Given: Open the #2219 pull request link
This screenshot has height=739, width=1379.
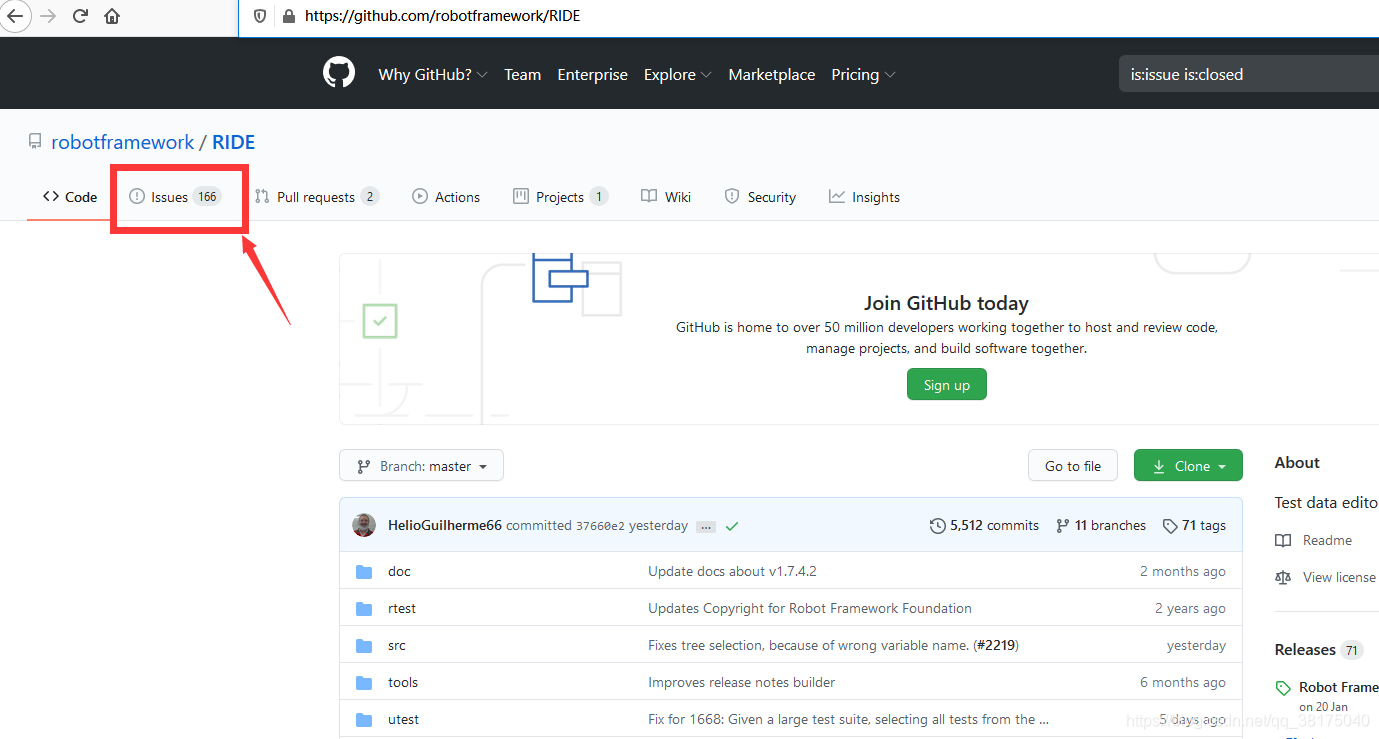Looking at the screenshot, I should pos(995,646).
